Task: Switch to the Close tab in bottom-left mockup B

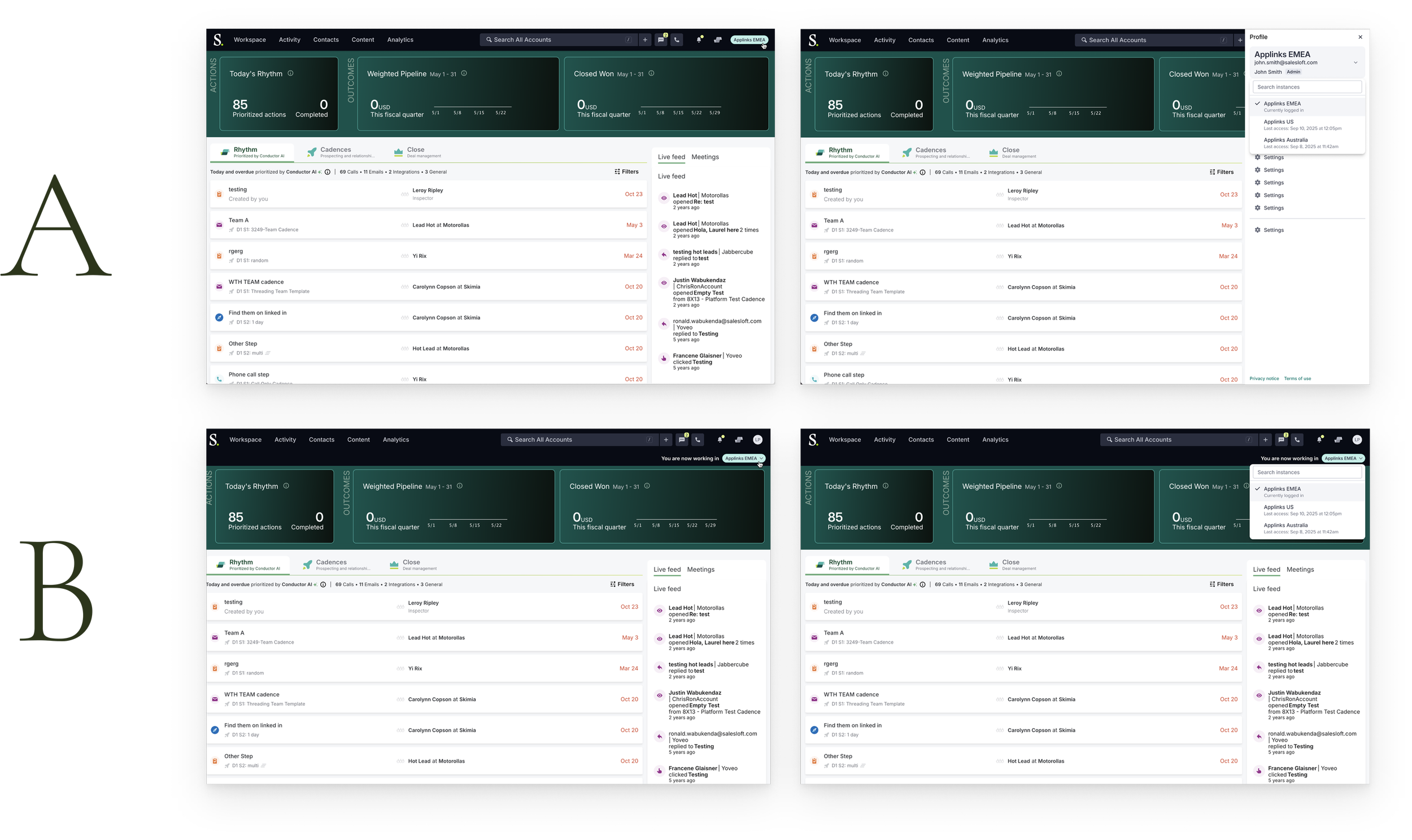Action: click(413, 565)
